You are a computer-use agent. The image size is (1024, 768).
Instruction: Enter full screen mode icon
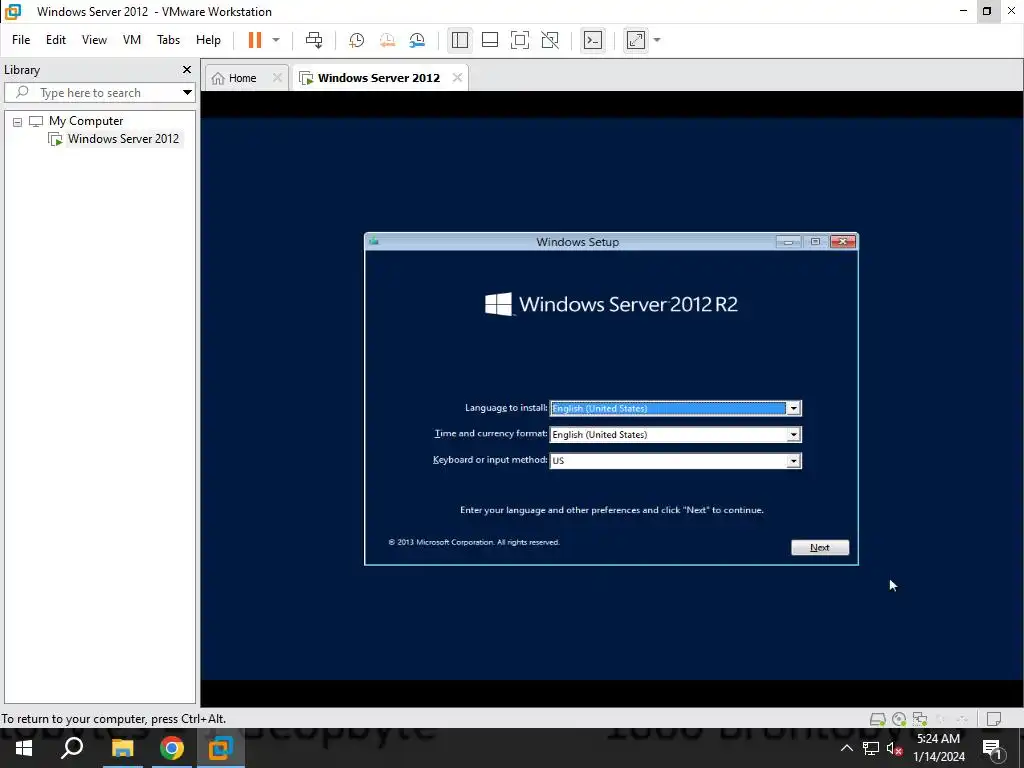coord(520,40)
